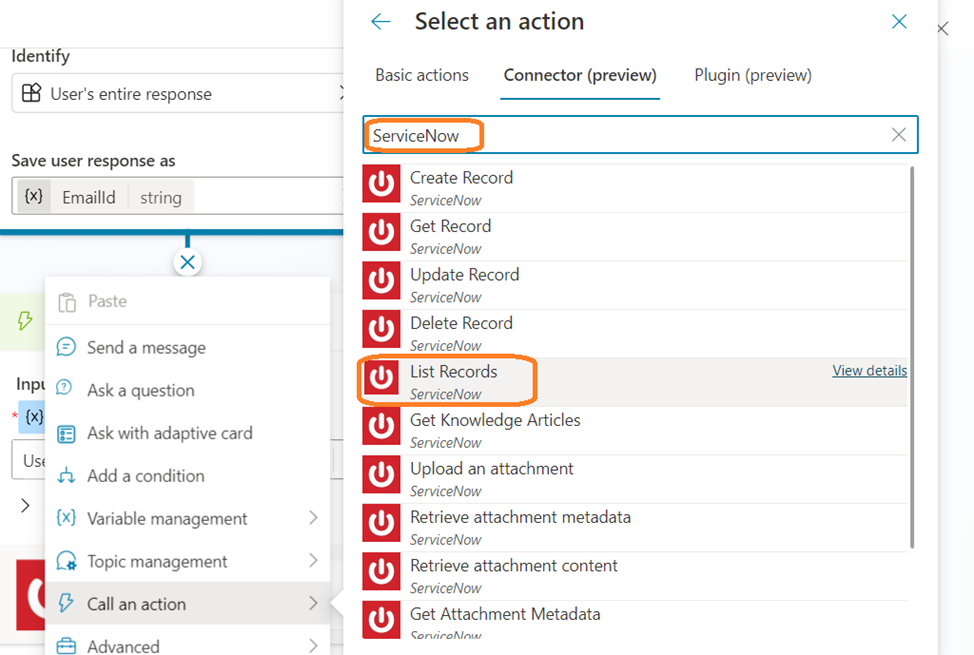This screenshot has width=974, height=655.
Task: Click the Get Knowledge Articles connector icon
Action: [x=381, y=429]
